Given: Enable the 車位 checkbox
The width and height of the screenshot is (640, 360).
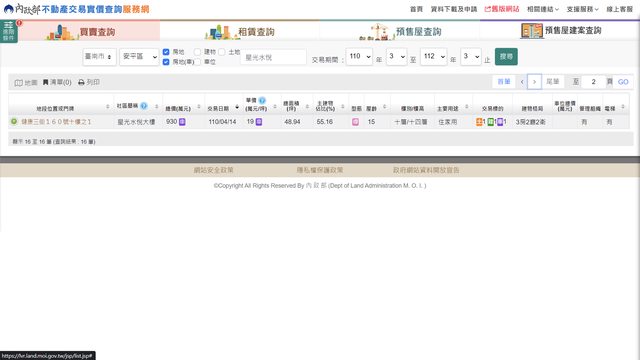Looking at the screenshot, I should [x=198, y=62].
